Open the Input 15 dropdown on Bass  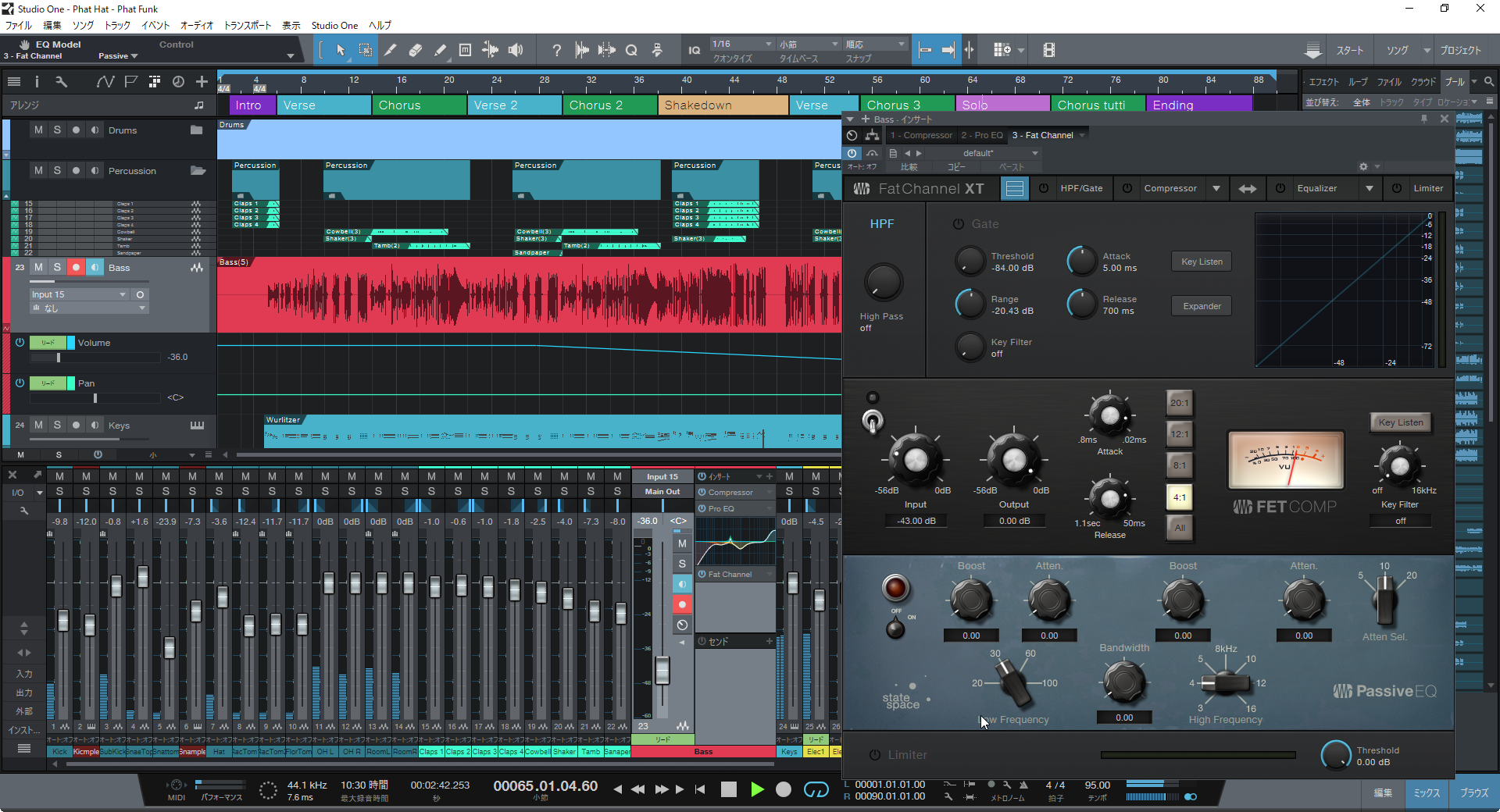coord(78,294)
